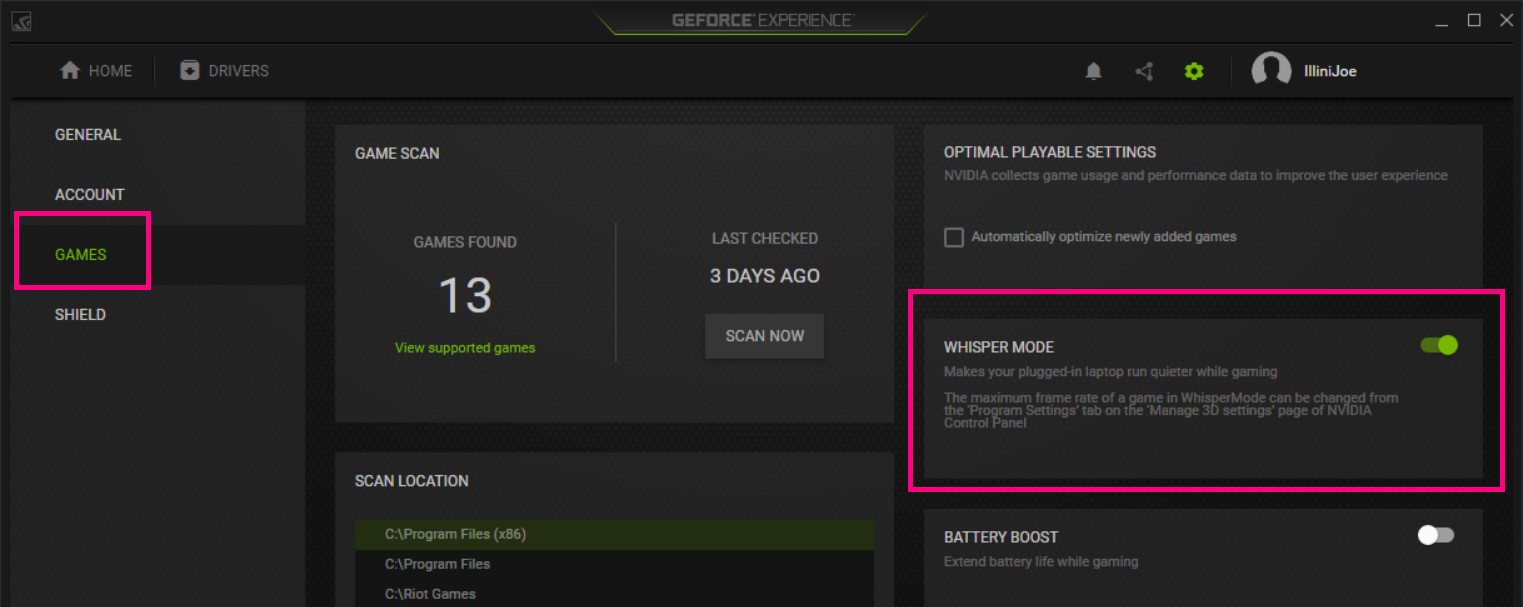Select the Games settings section
The width and height of the screenshot is (1523, 607).
click(x=81, y=255)
